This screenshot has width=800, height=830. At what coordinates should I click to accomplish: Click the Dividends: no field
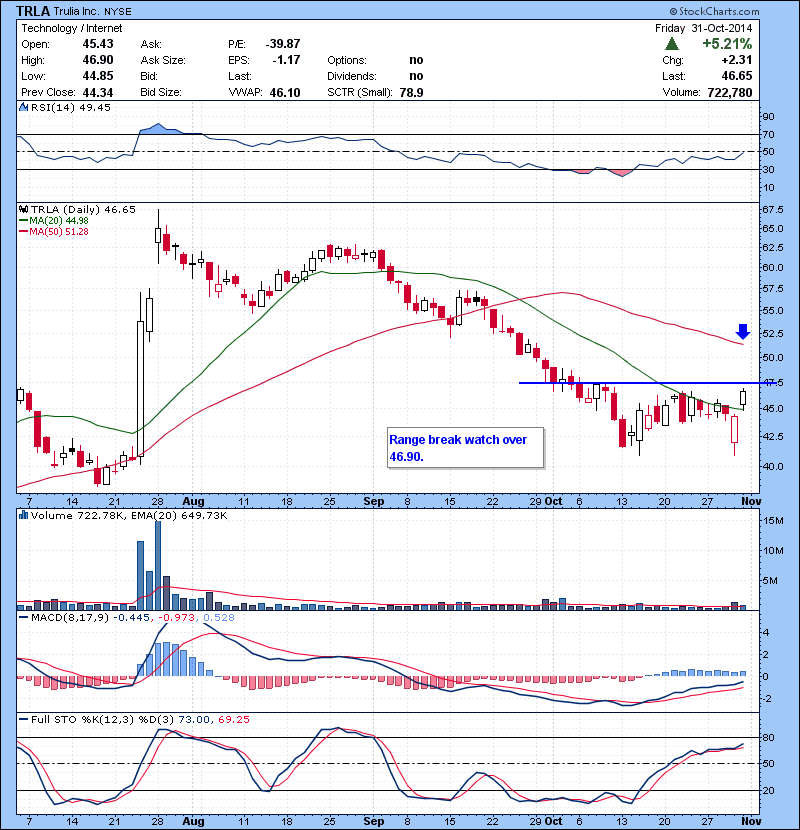(375, 76)
